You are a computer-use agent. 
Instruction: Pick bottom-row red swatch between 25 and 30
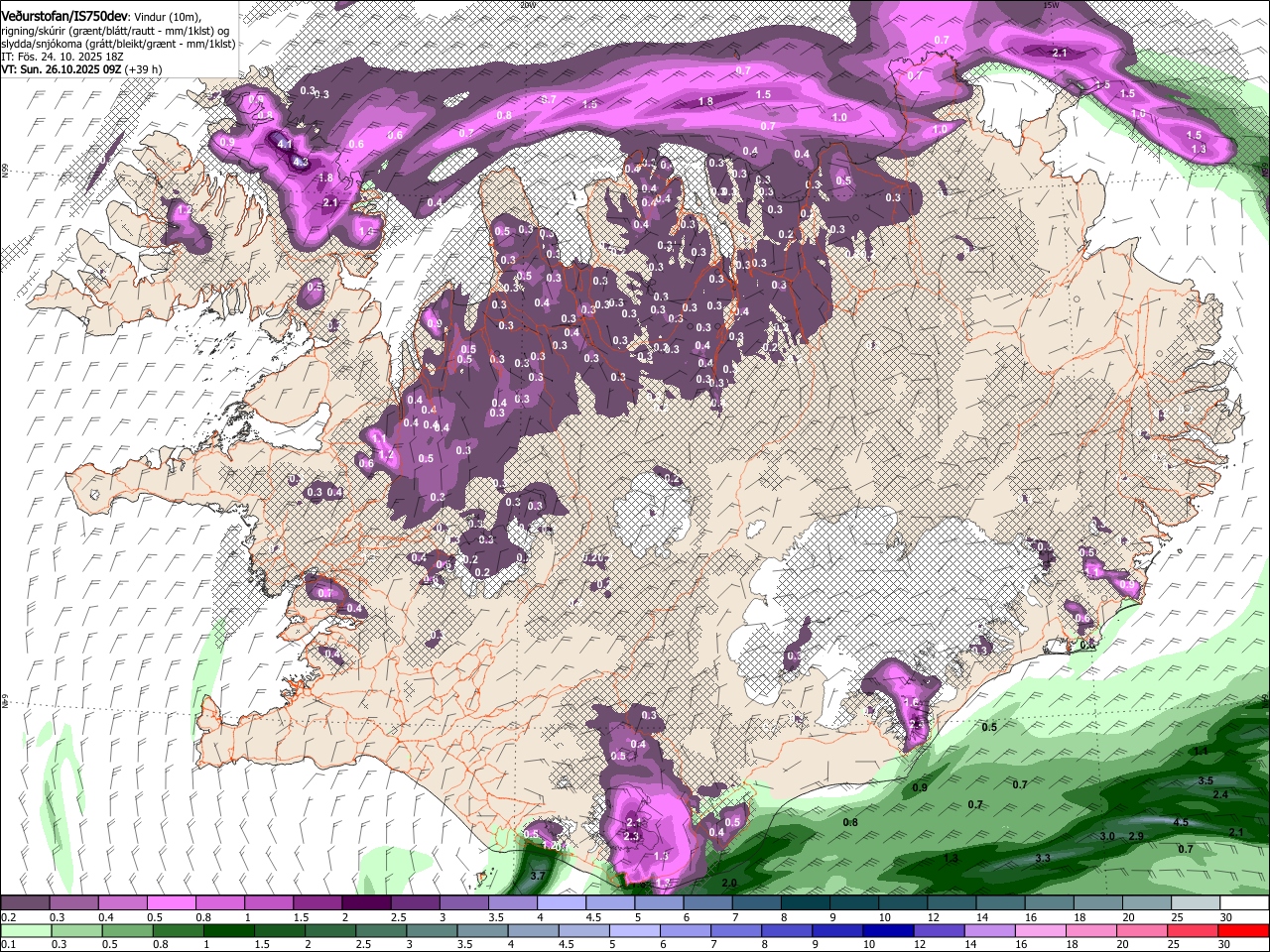1195,930
